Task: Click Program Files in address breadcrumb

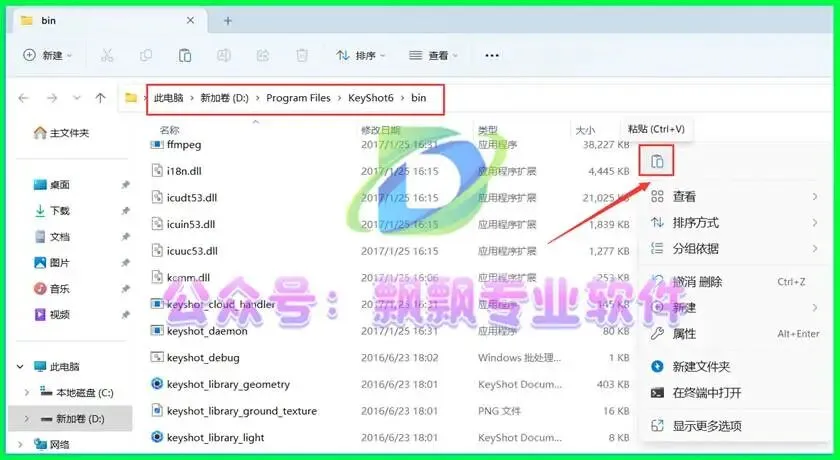Action: pyautogui.click(x=298, y=98)
